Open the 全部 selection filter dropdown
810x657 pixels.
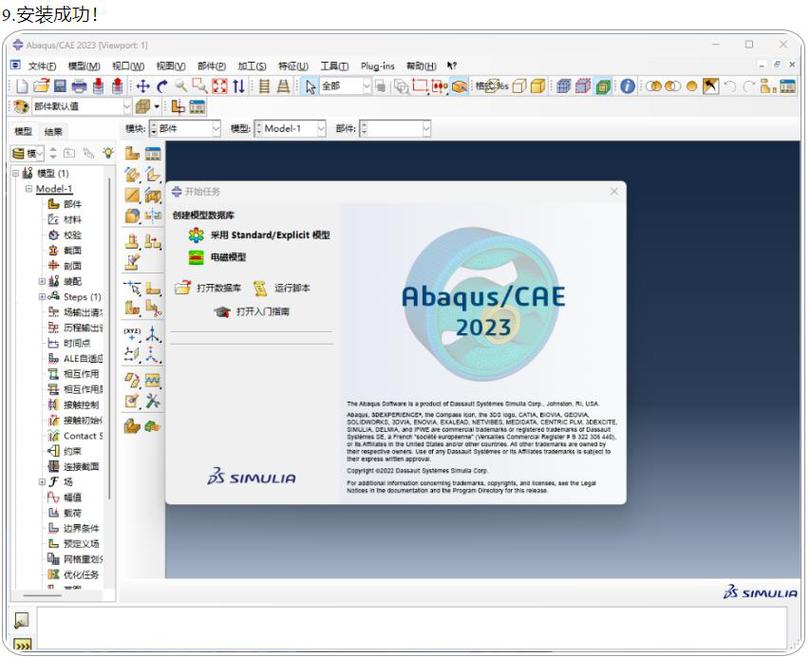[x=346, y=86]
